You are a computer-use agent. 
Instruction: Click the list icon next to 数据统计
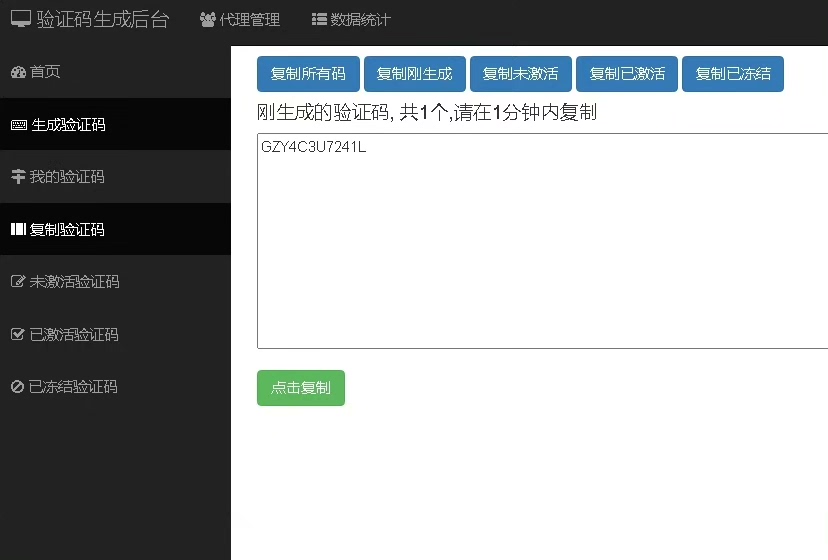(319, 20)
